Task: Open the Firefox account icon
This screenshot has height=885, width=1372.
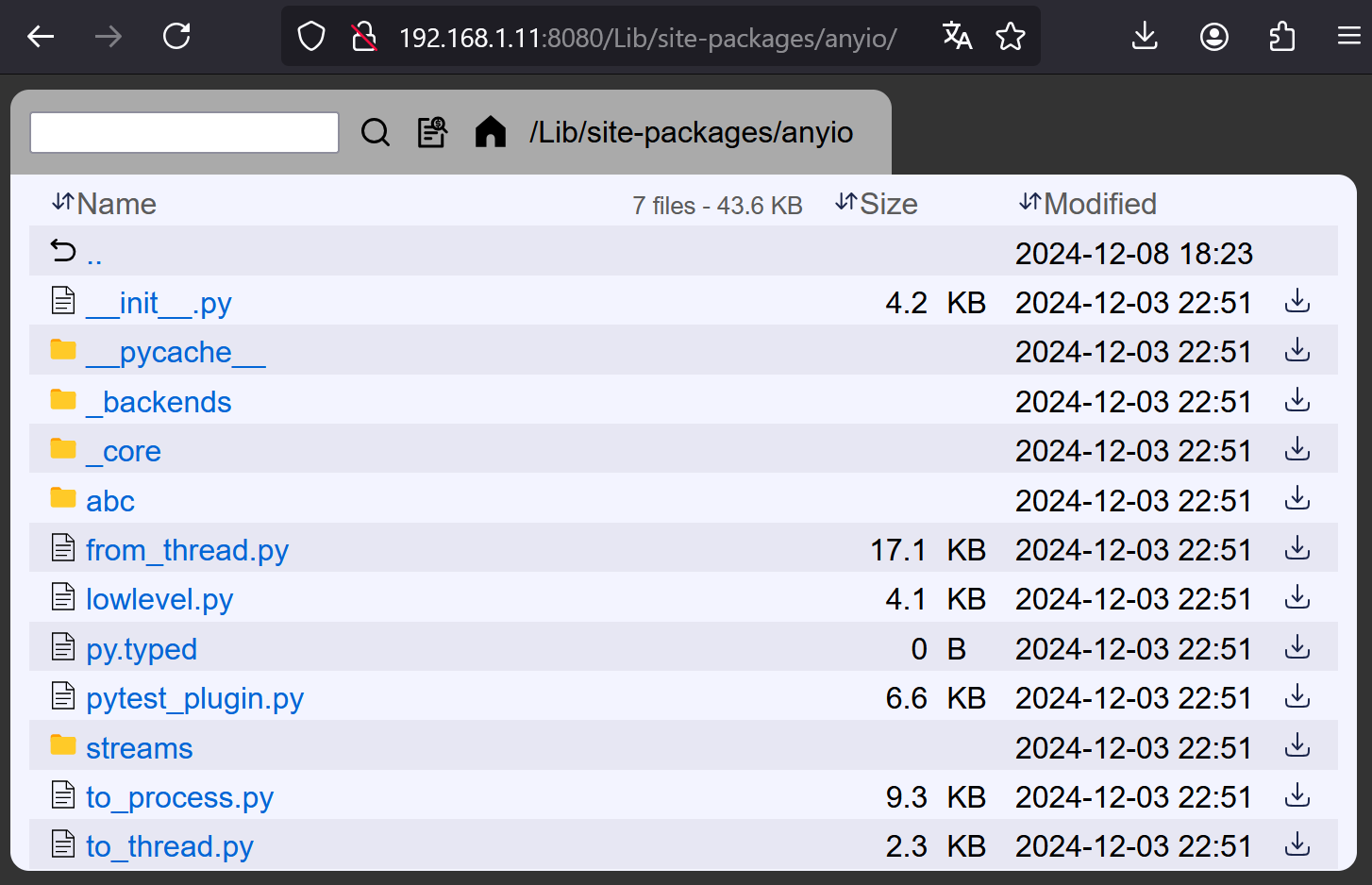Action: coord(1214,37)
